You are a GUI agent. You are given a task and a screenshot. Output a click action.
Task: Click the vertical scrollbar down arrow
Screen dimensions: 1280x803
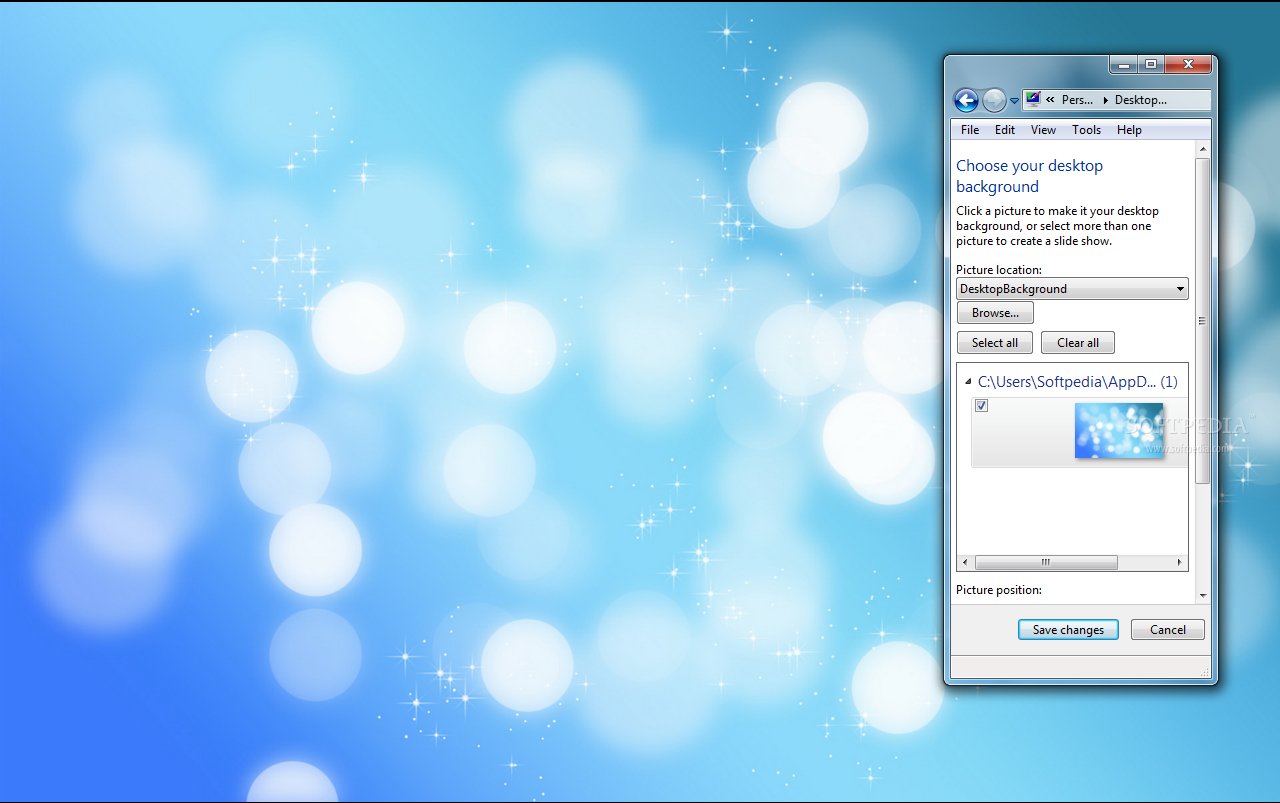[x=1202, y=595]
